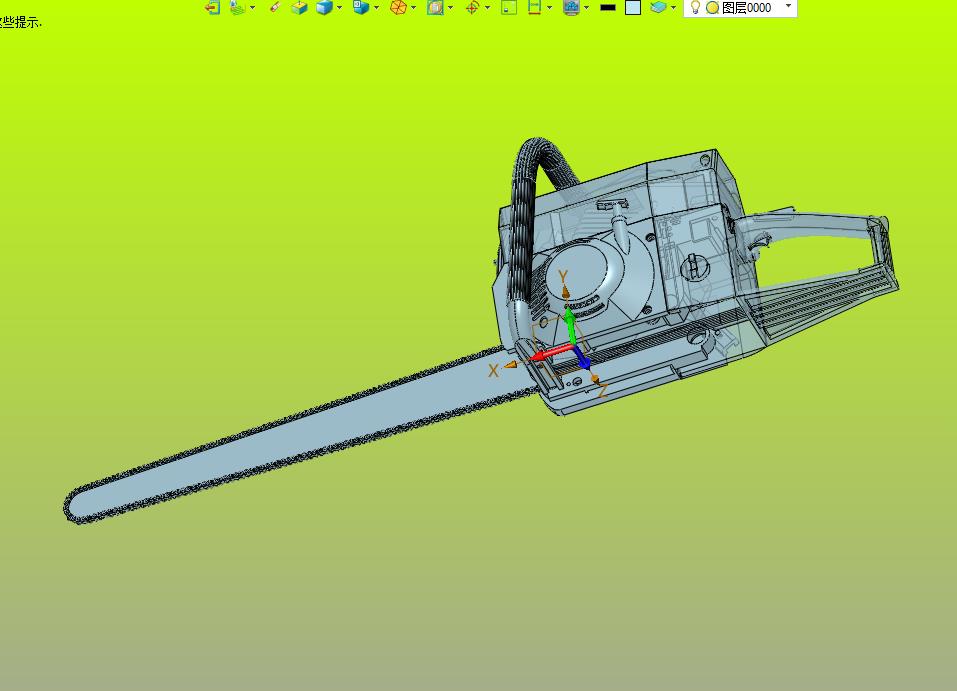Click the blue slab layer icon
Viewport: 957px width, 691px height.
(658, 7)
